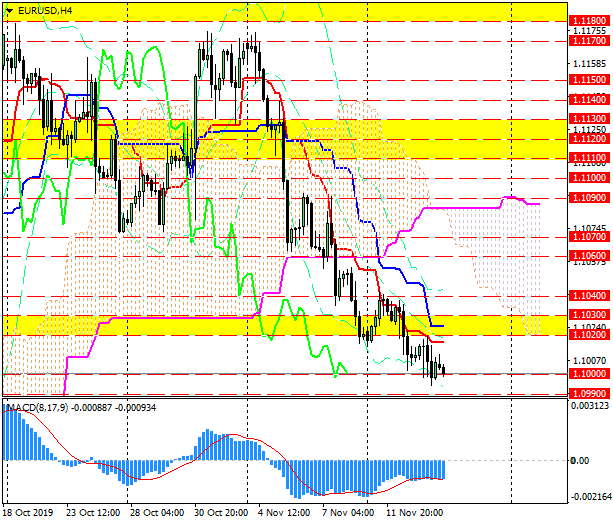613x524 pixels.
Task: Select the 1.10400 price level tag
Action: pos(585,296)
